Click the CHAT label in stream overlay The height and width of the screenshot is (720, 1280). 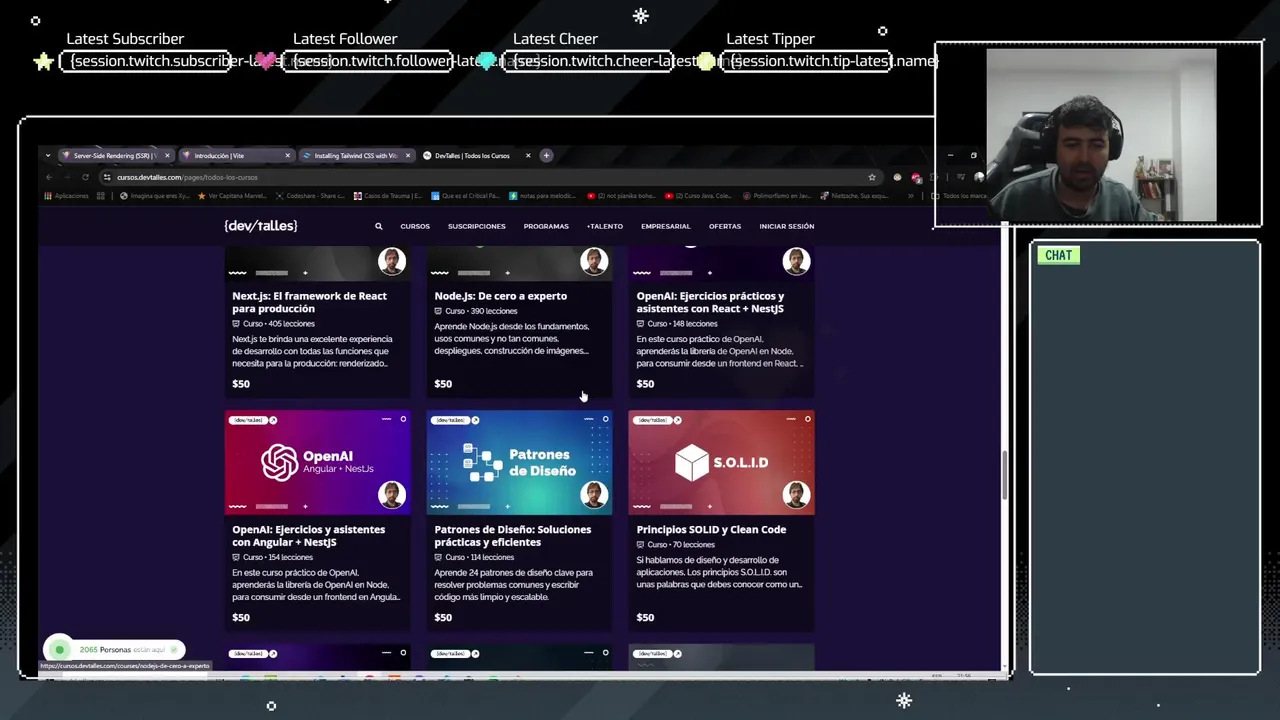pyautogui.click(x=1058, y=255)
